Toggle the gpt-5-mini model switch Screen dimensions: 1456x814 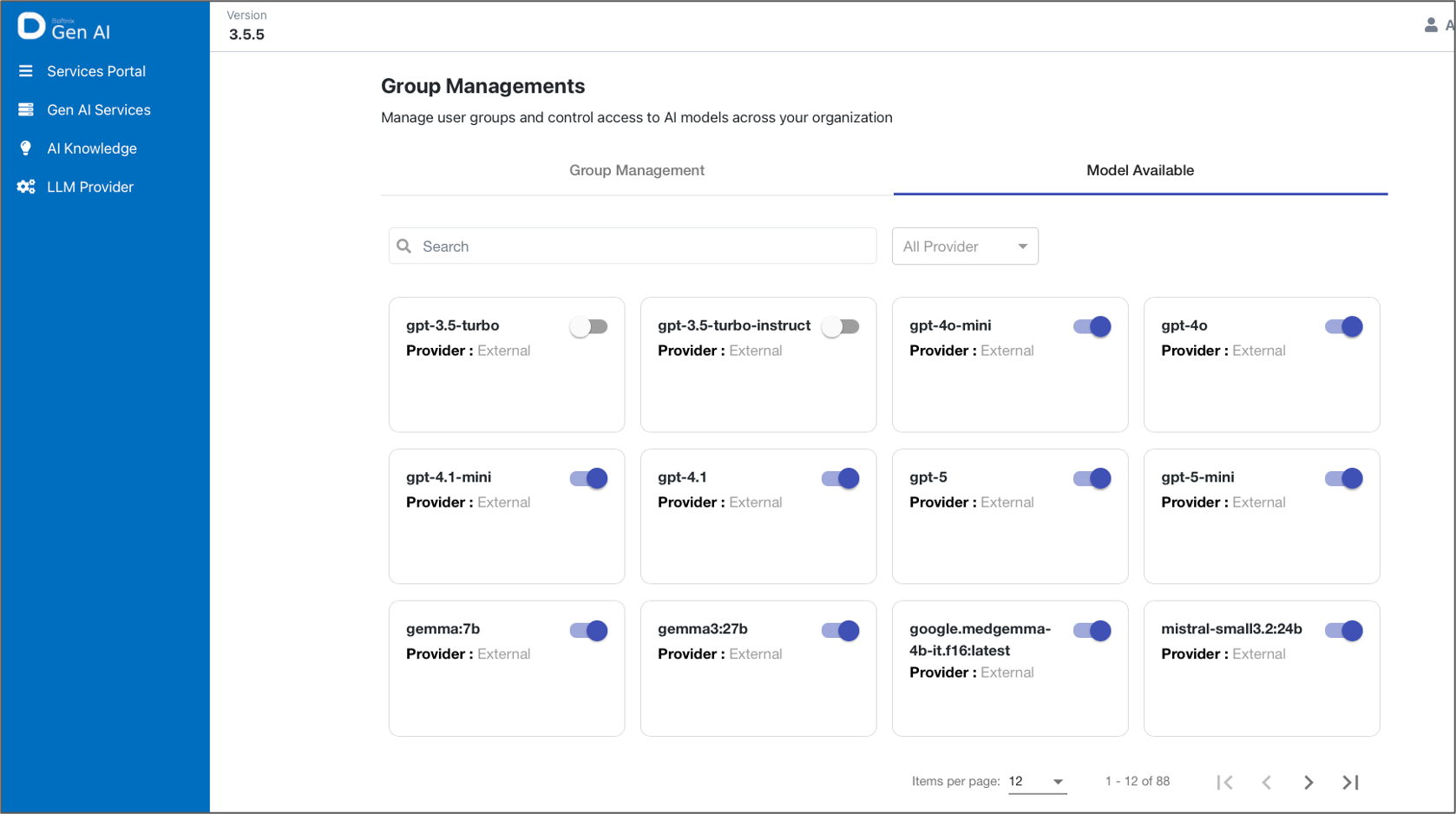1343,478
